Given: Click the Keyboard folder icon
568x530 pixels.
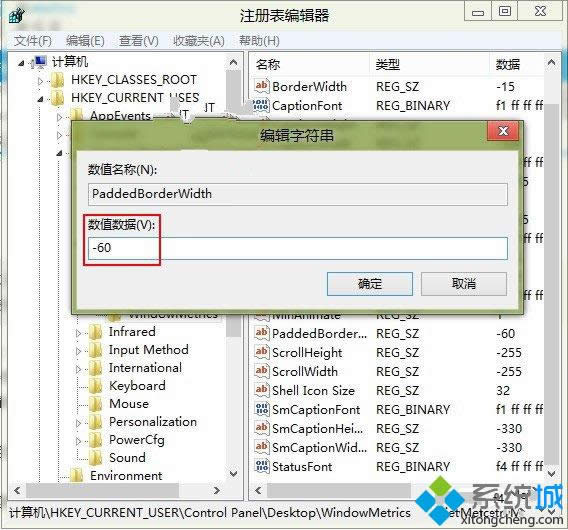Looking at the screenshot, I should pos(96,386).
